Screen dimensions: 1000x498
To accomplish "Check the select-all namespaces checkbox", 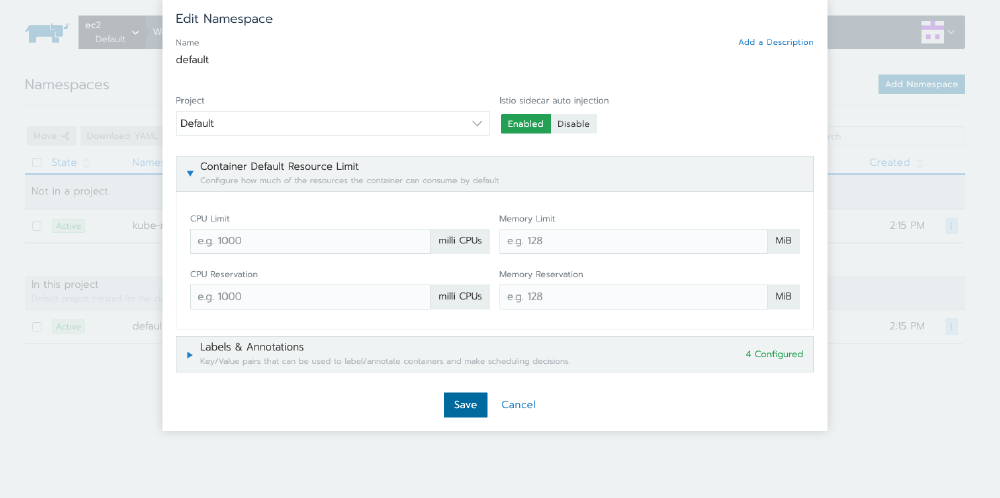I will (x=37, y=163).
